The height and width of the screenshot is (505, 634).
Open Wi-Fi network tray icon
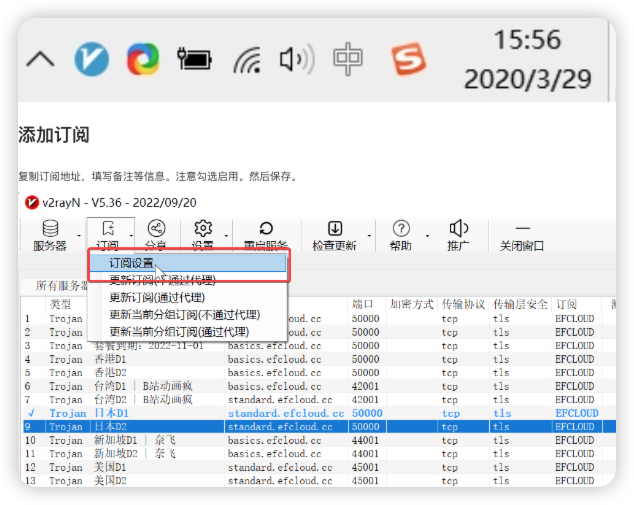pos(247,60)
